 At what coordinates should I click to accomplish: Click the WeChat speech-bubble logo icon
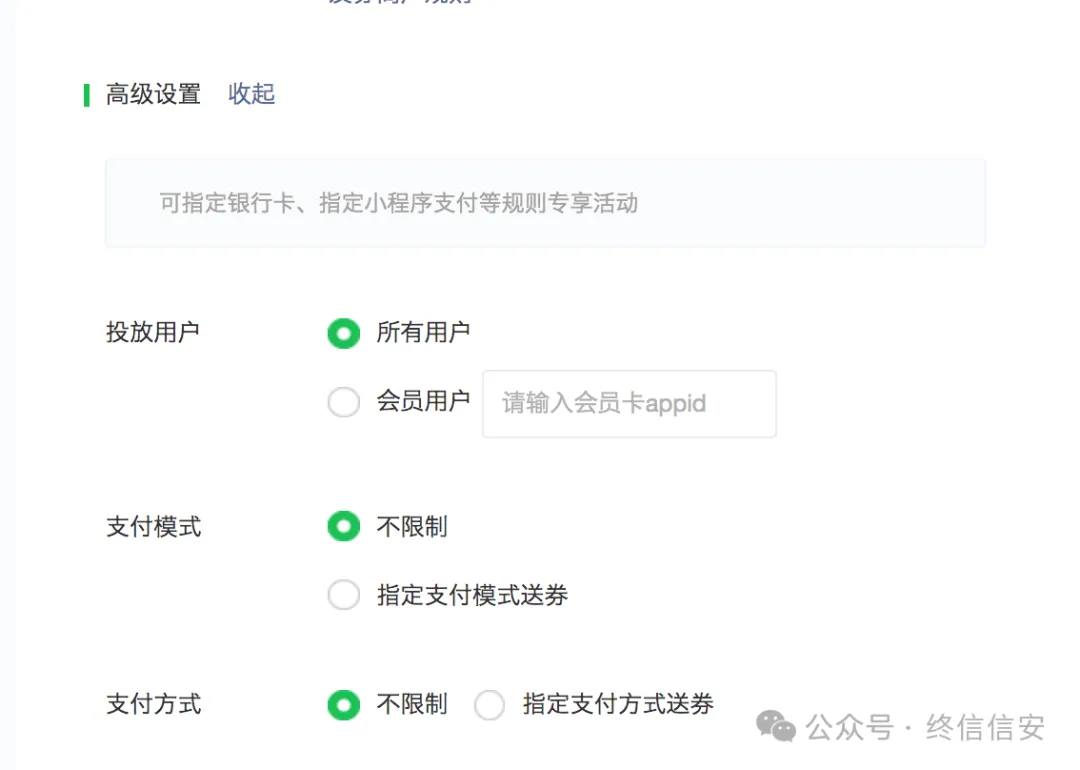pyautogui.click(x=775, y=726)
